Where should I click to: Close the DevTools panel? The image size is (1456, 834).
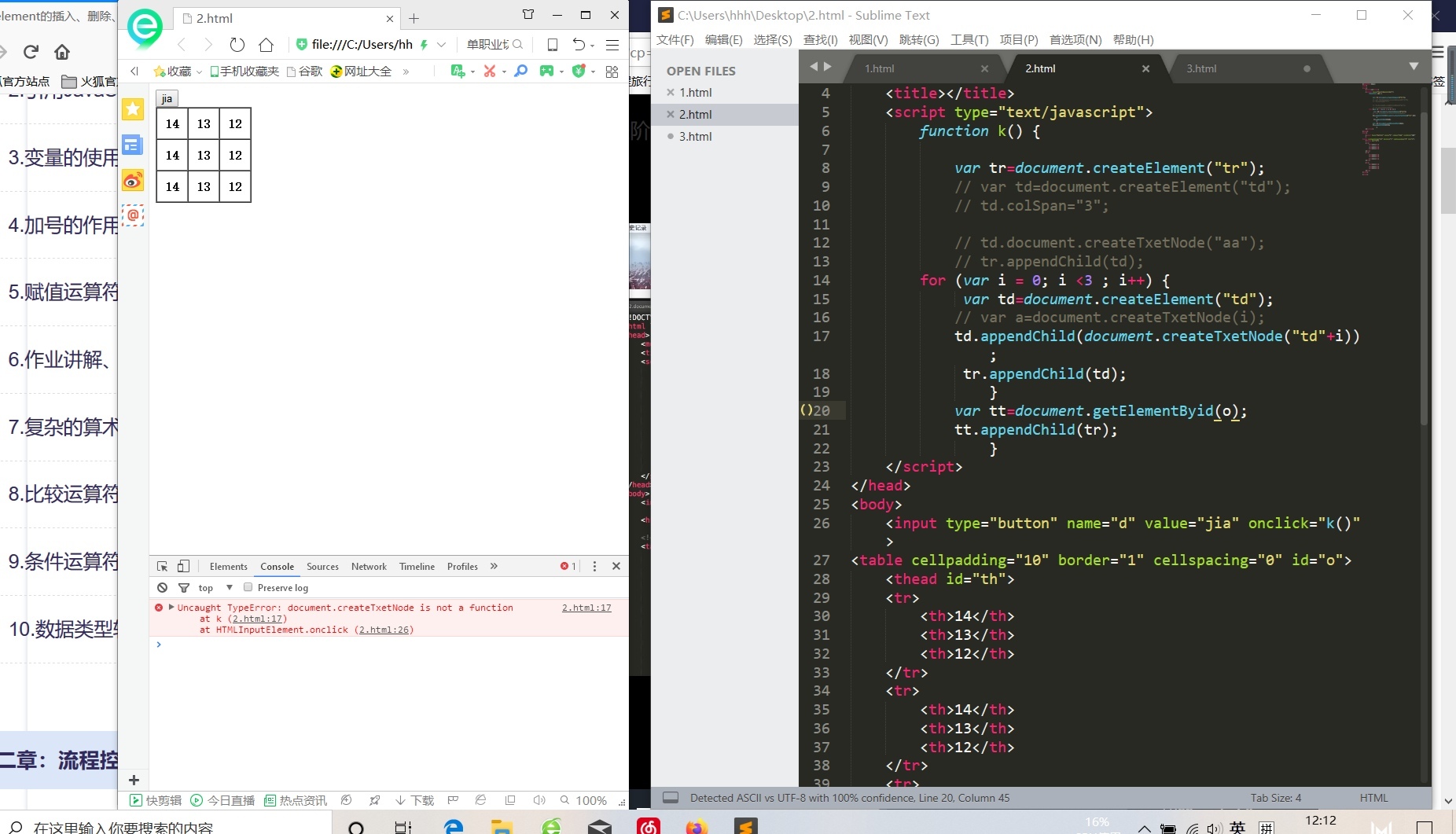tap(616, 566)
